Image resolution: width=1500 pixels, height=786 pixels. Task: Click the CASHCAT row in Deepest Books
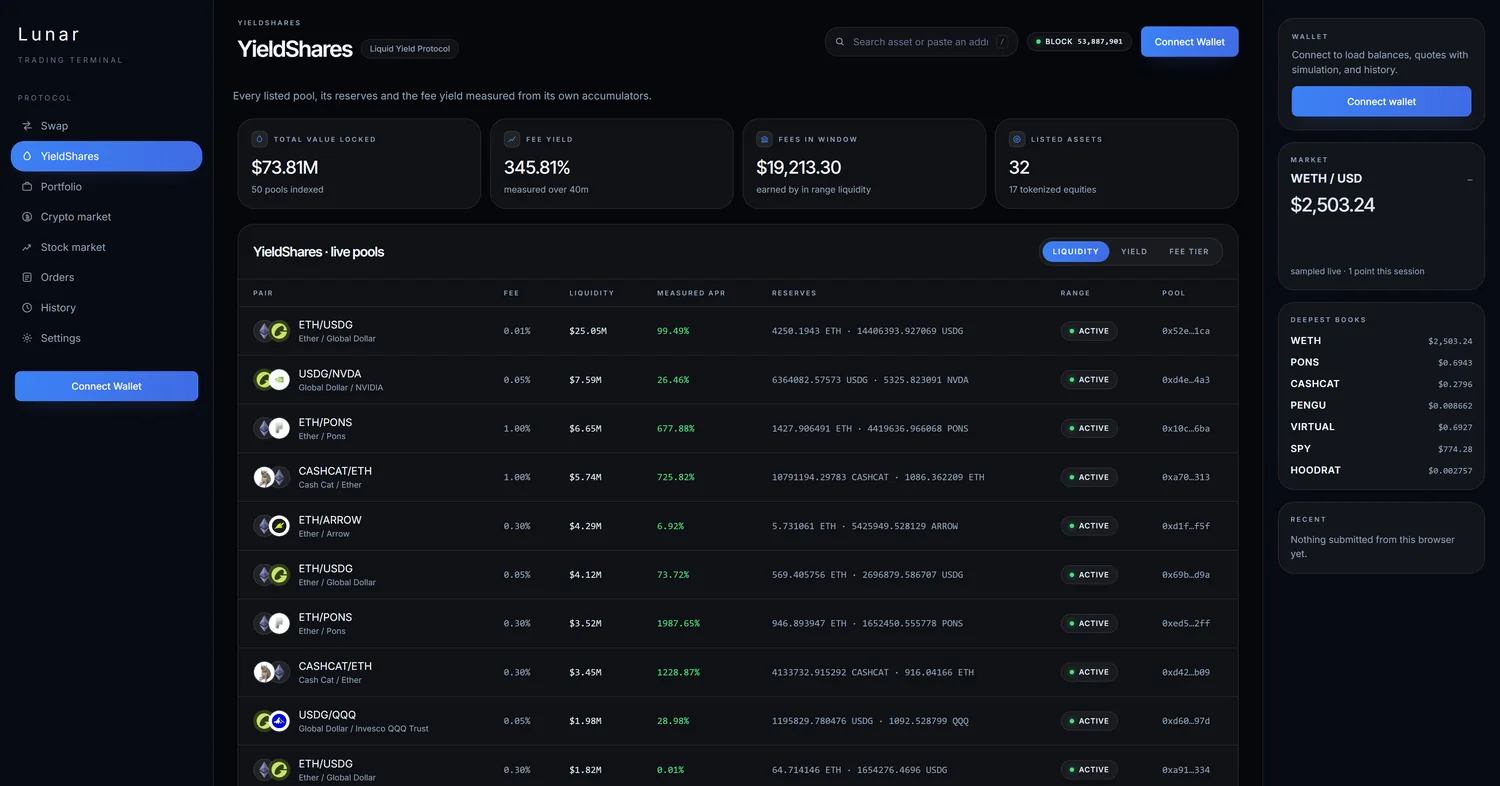pyautogui.click(x=1381, y=384)
